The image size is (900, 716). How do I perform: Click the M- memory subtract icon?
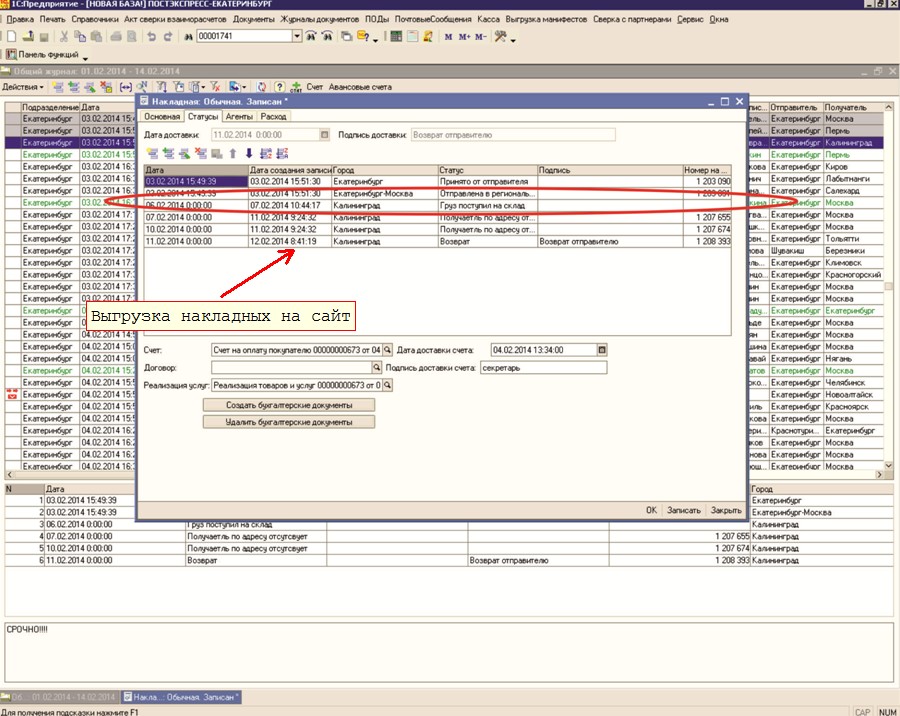tap(480, 37)
